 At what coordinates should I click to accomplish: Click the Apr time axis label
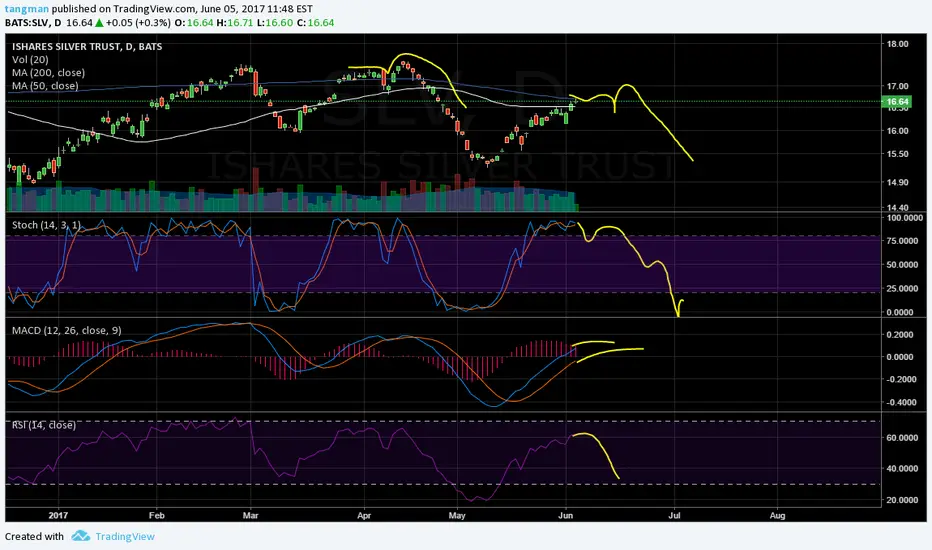click(364, 516)
